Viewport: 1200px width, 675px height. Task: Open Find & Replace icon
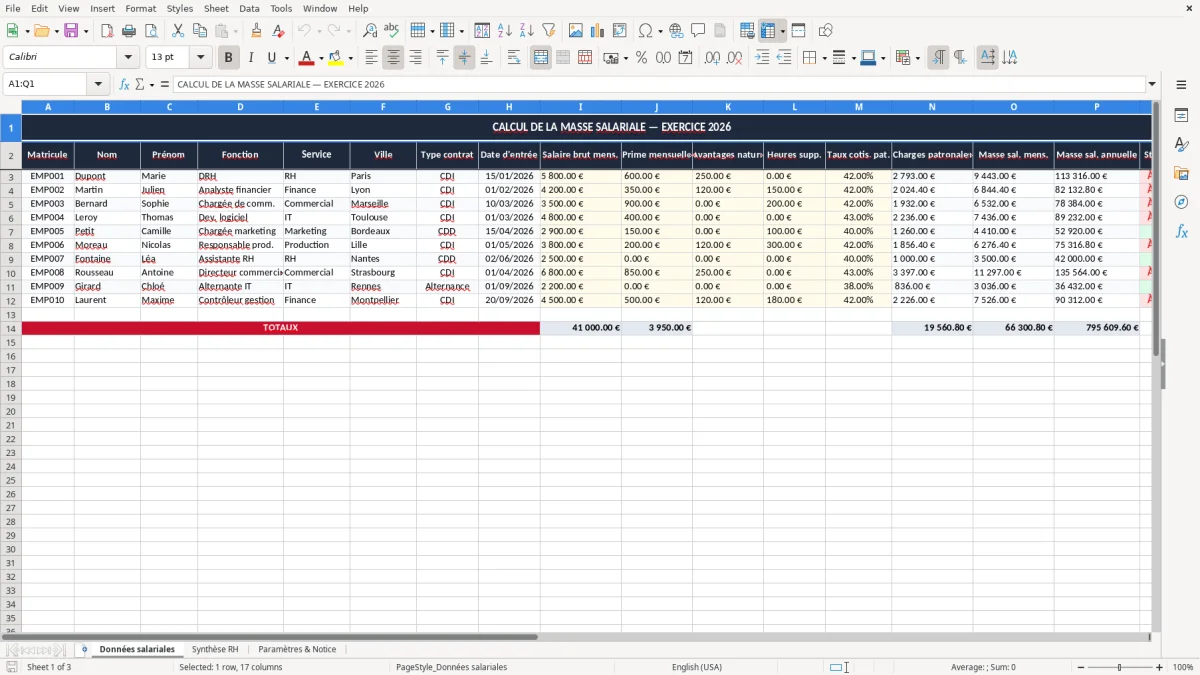point(370,31)
